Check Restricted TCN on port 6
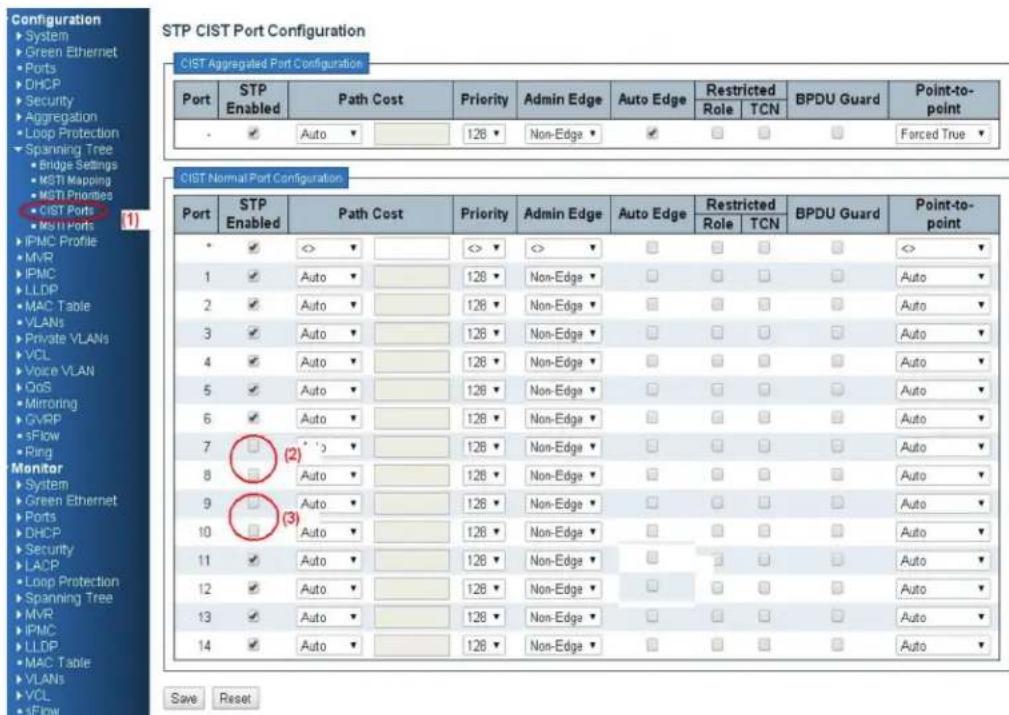Image resolution: width=1009 pixels, height=715 pixels. tap(764, 418)
